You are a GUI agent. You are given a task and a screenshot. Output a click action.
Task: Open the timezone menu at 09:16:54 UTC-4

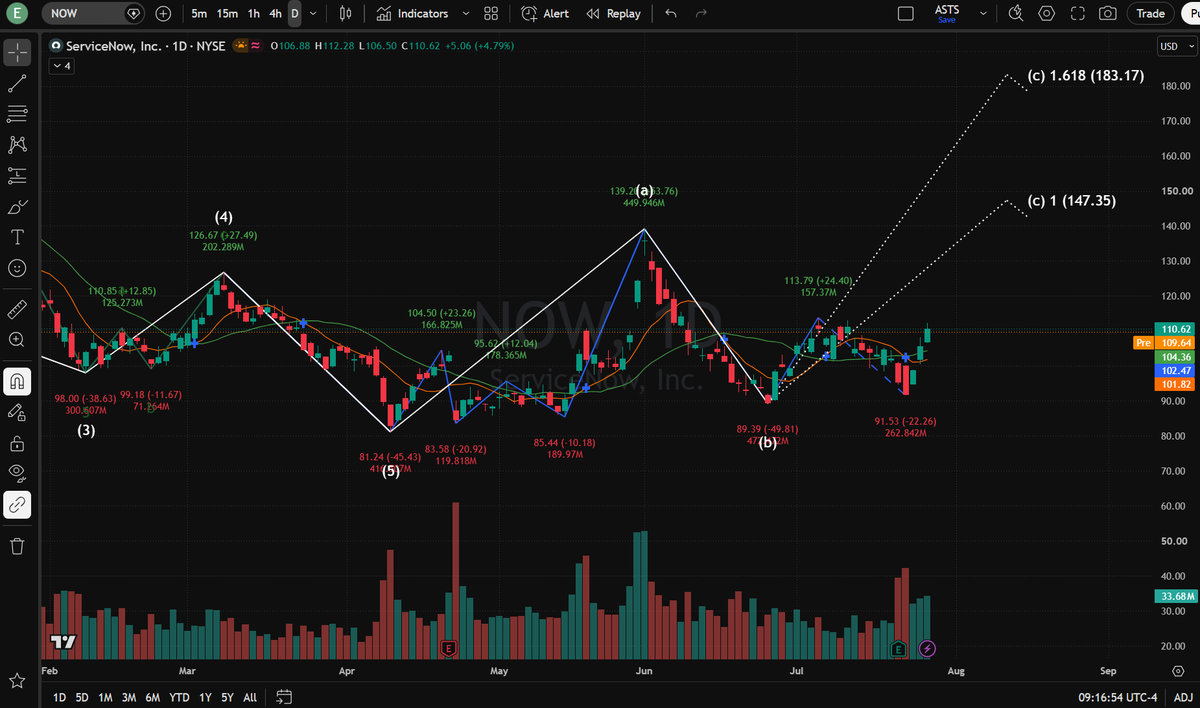[x=1117, y=697]
